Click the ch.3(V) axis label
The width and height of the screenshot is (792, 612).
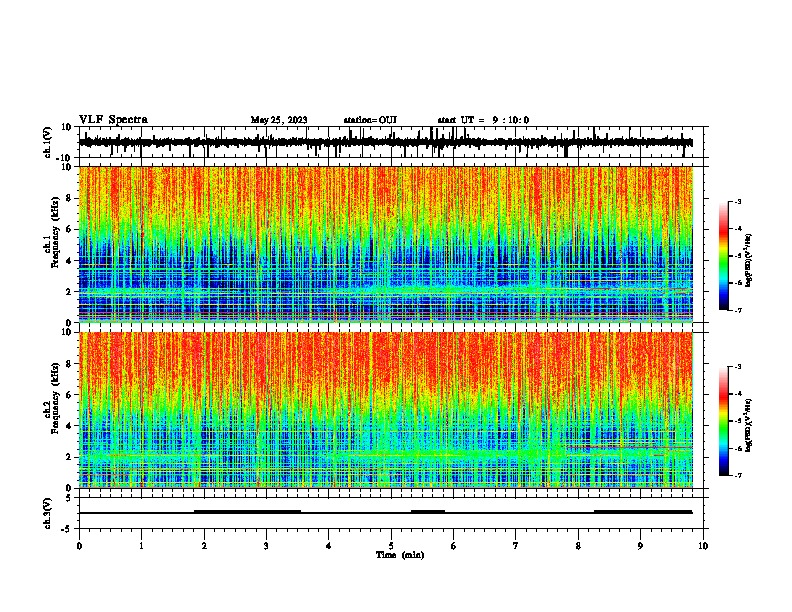pos(48,513)
